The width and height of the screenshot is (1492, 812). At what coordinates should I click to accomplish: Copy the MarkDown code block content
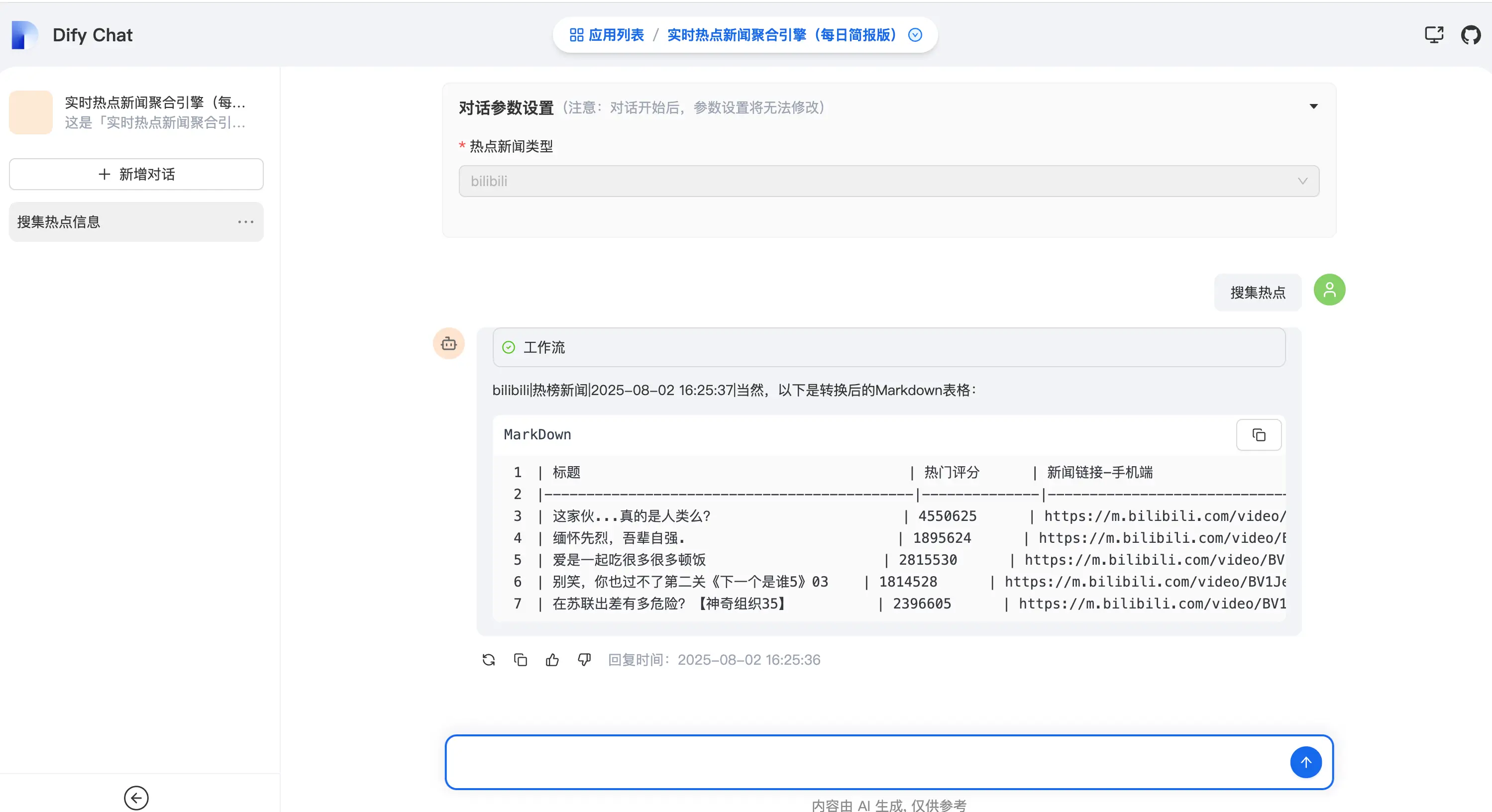click(1258, 435)
